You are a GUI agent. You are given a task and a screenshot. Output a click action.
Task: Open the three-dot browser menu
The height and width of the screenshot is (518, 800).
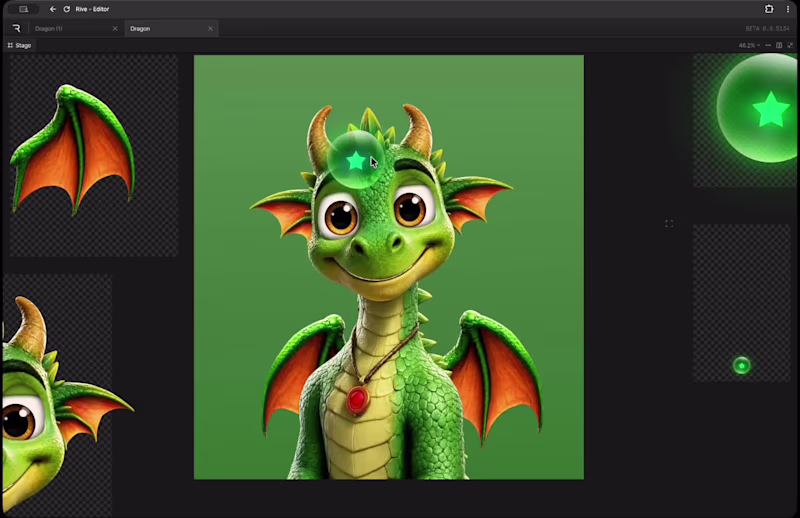coord(788,9)
